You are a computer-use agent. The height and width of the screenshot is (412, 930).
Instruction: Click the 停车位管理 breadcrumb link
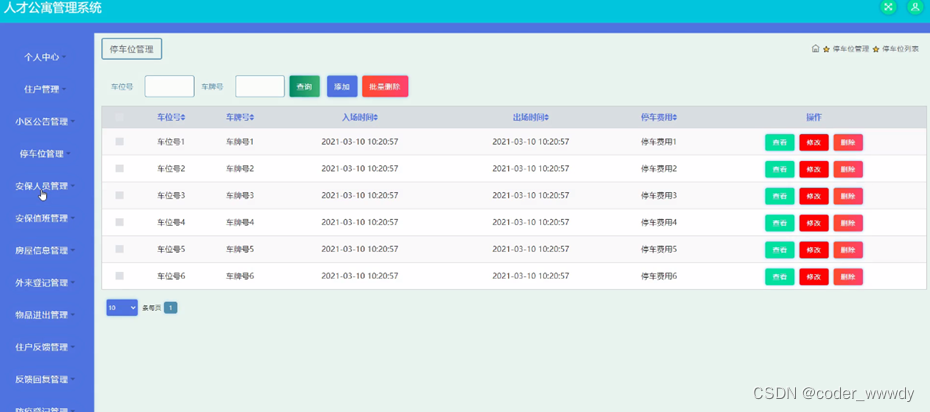pos(851,49)
